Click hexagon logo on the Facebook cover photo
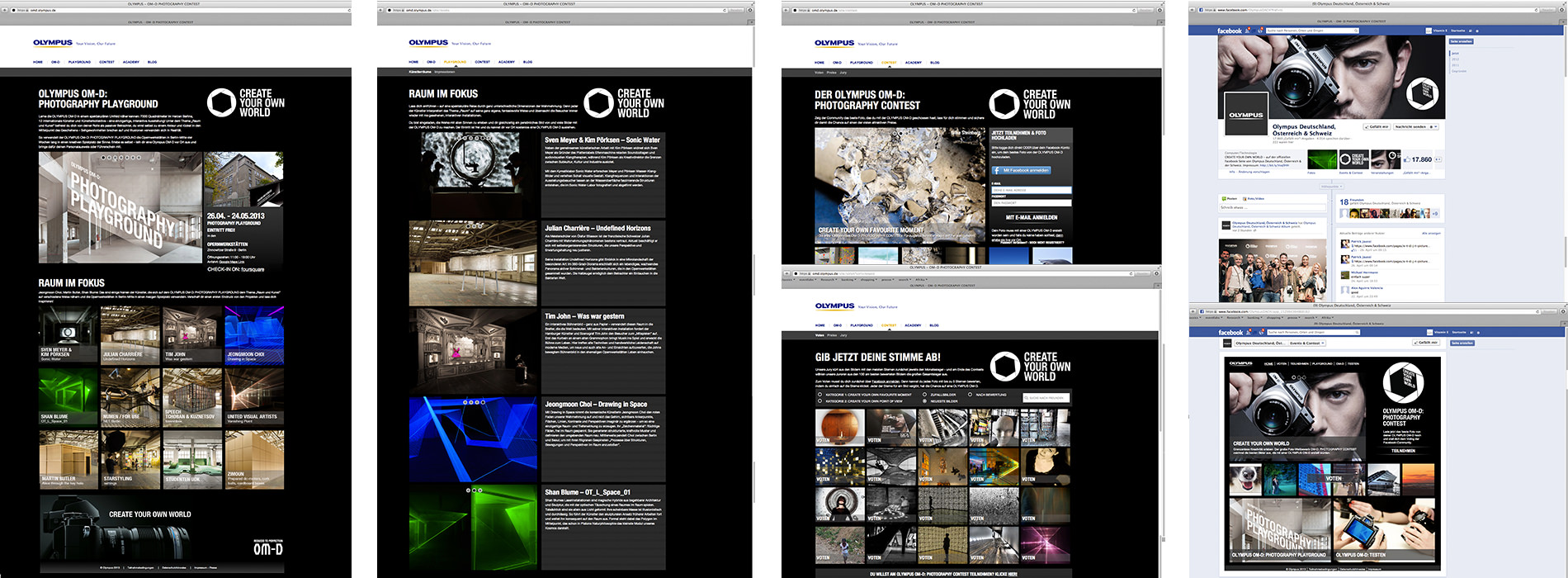This screenshot has height=578, width=1568. [1422, 94]
